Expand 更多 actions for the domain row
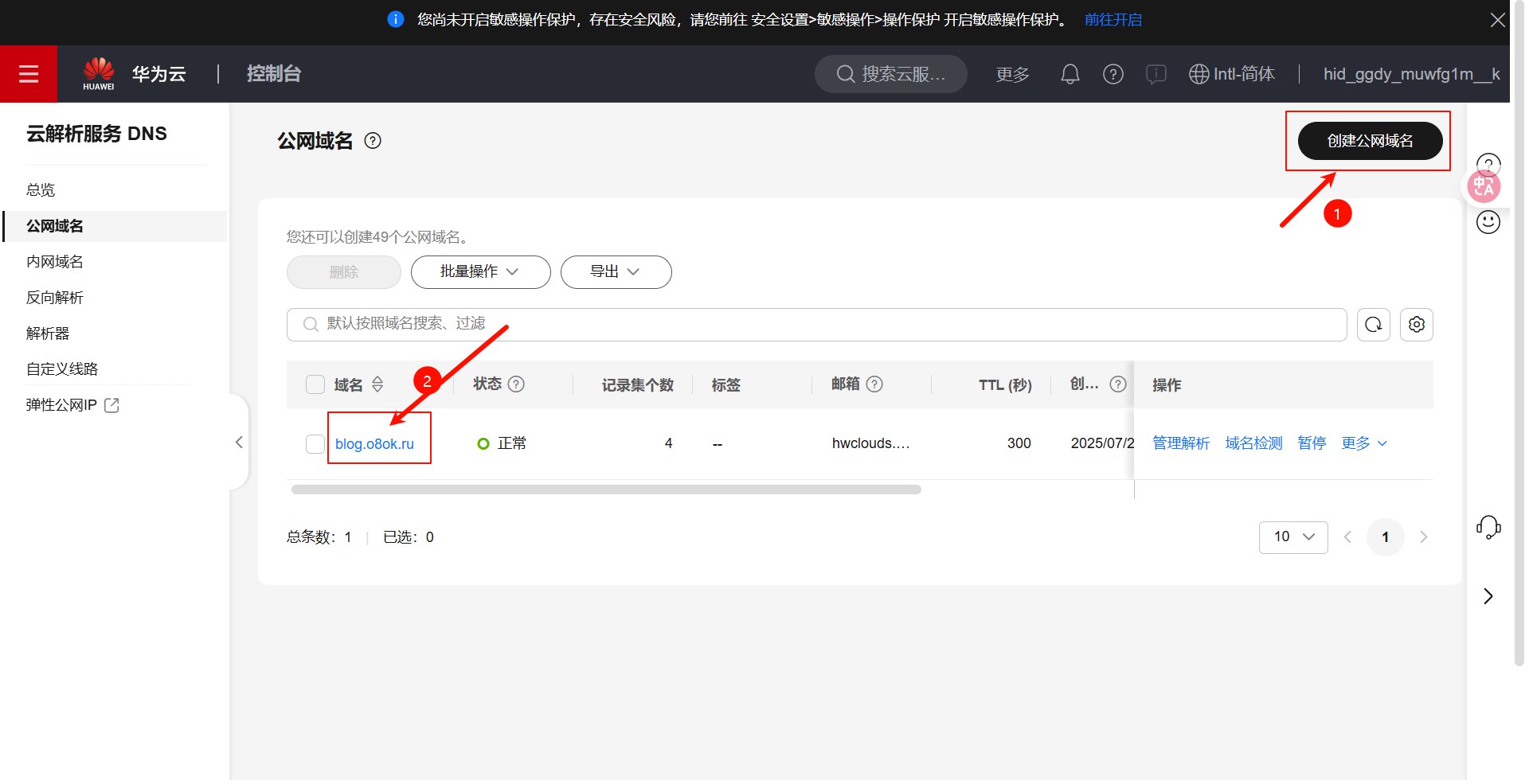 pos(1363,443)
